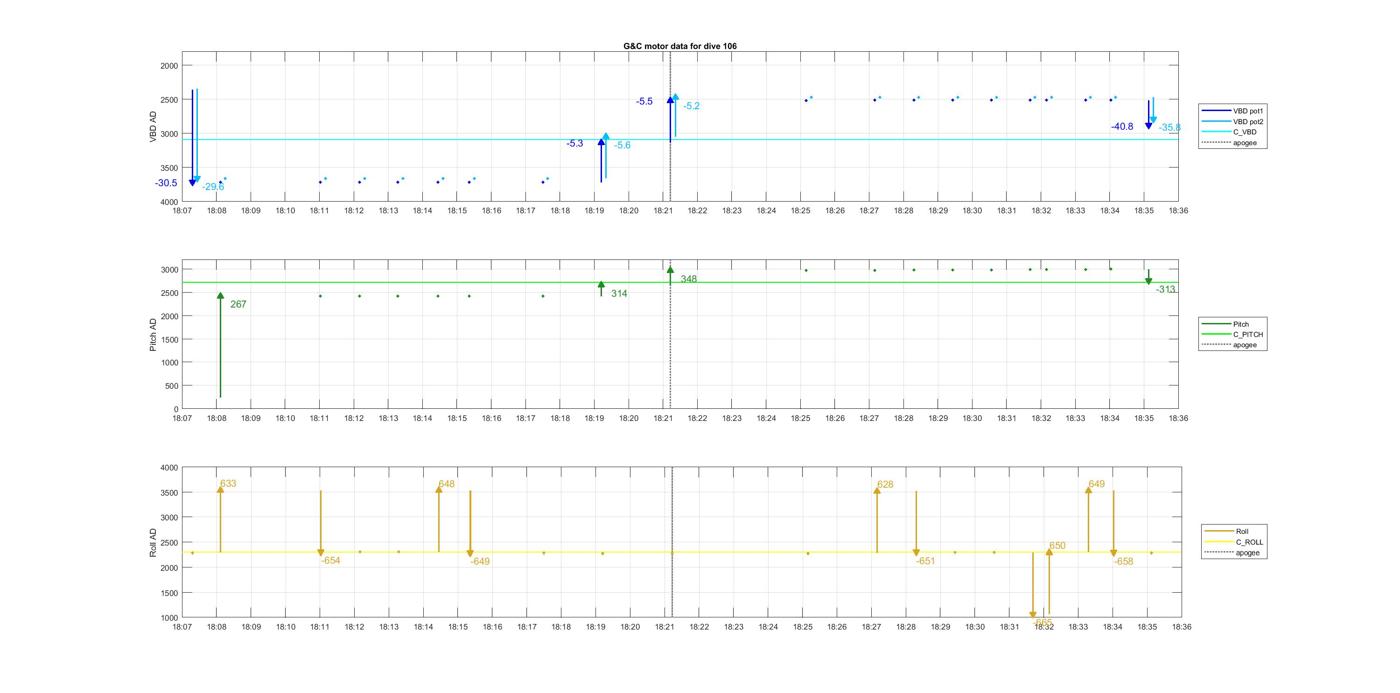Select "Roll" legend entry

(1229, 531)
